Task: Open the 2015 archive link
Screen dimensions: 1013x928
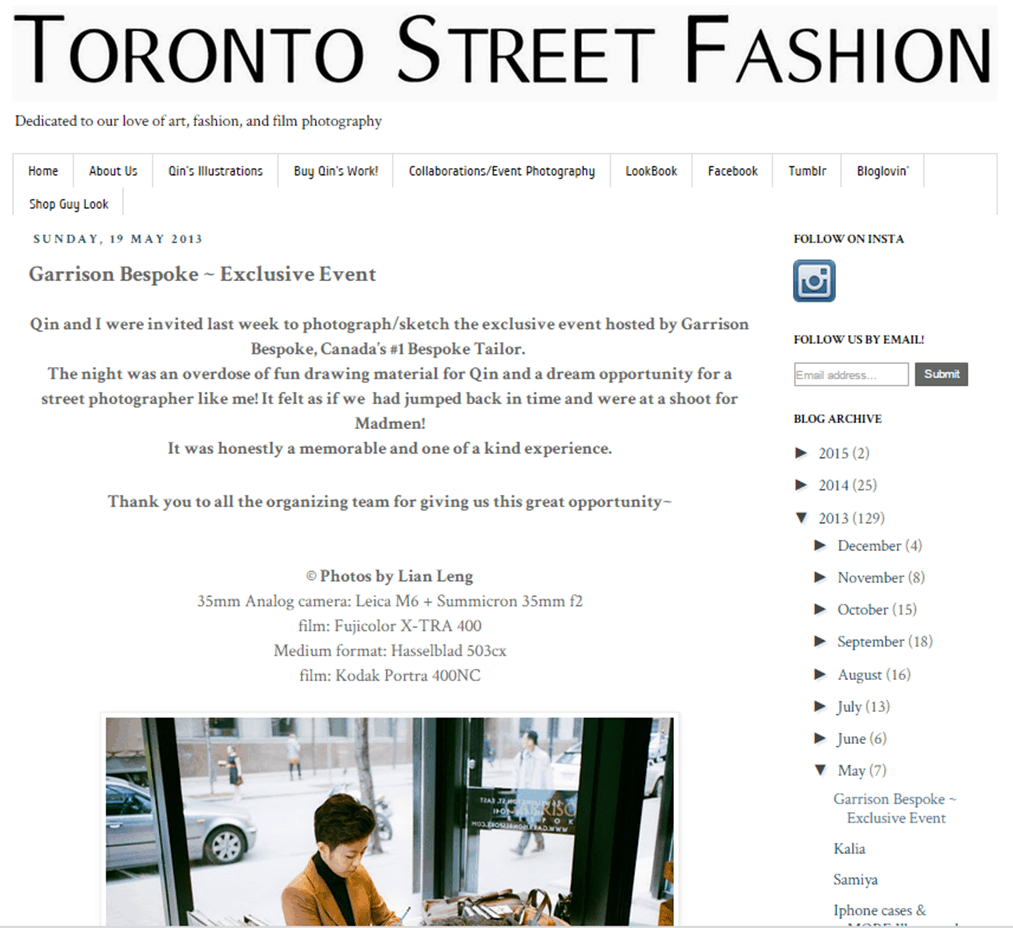Action: (x=833, y=453)
